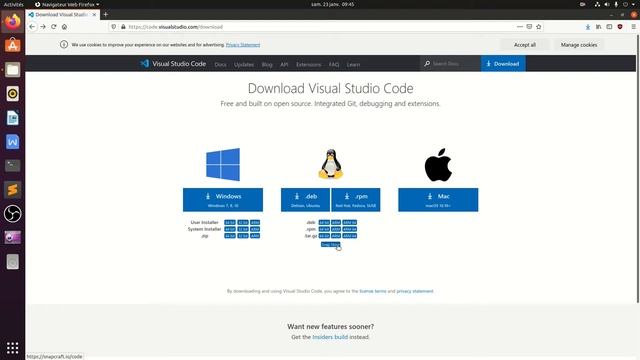Reload the current page
Viewport: 640px width, 360px height.
click(x=53, y=27)
